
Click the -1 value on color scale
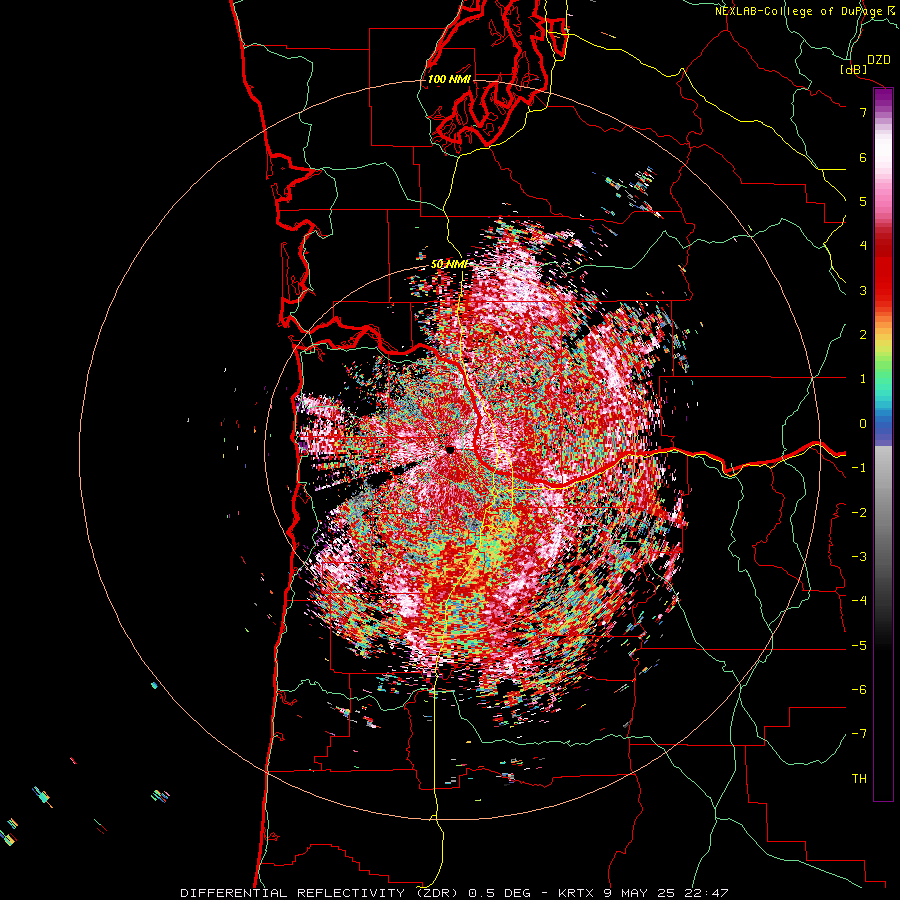pyautogui.click(x=859, y=468)
